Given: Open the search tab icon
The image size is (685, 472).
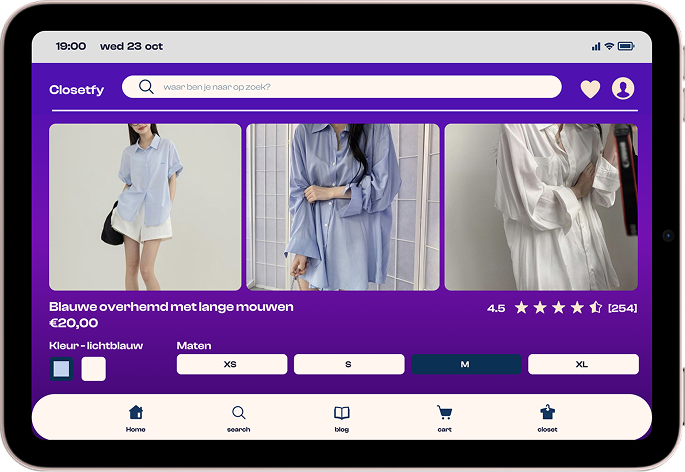Looking at the screenshot, I should coord(238,413).
